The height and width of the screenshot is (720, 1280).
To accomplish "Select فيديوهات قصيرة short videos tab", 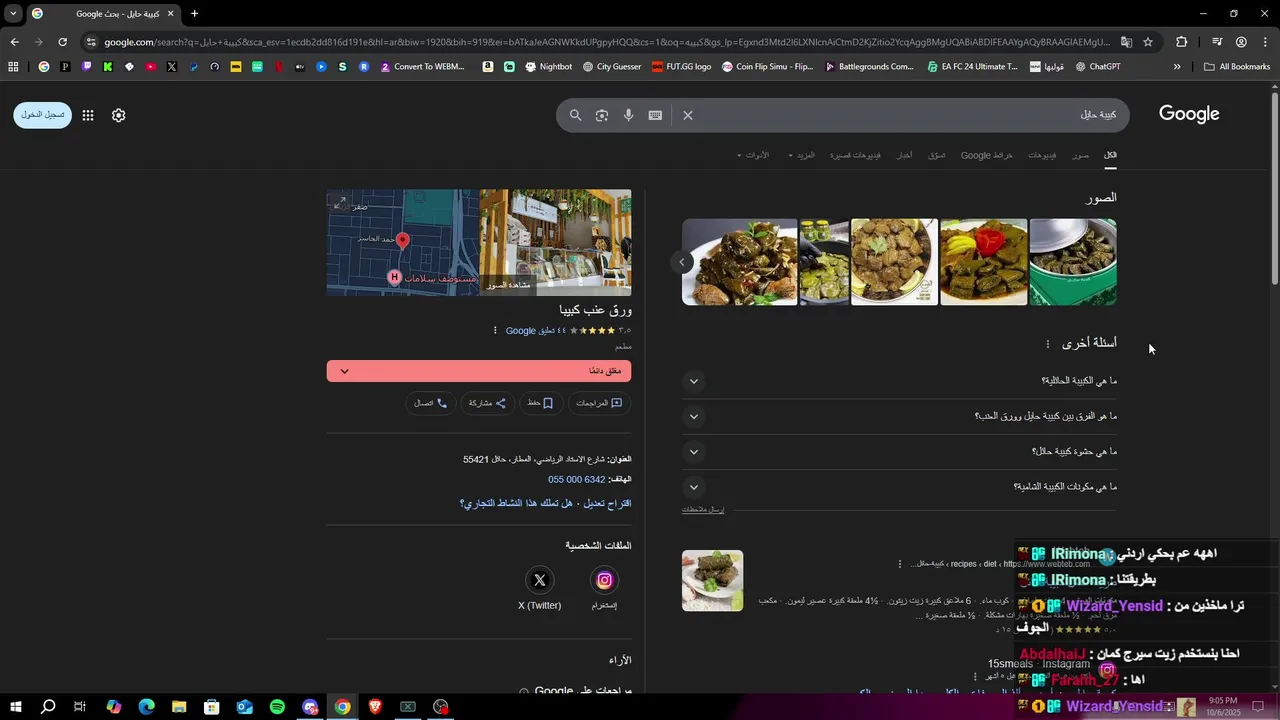I will [855, 155].
